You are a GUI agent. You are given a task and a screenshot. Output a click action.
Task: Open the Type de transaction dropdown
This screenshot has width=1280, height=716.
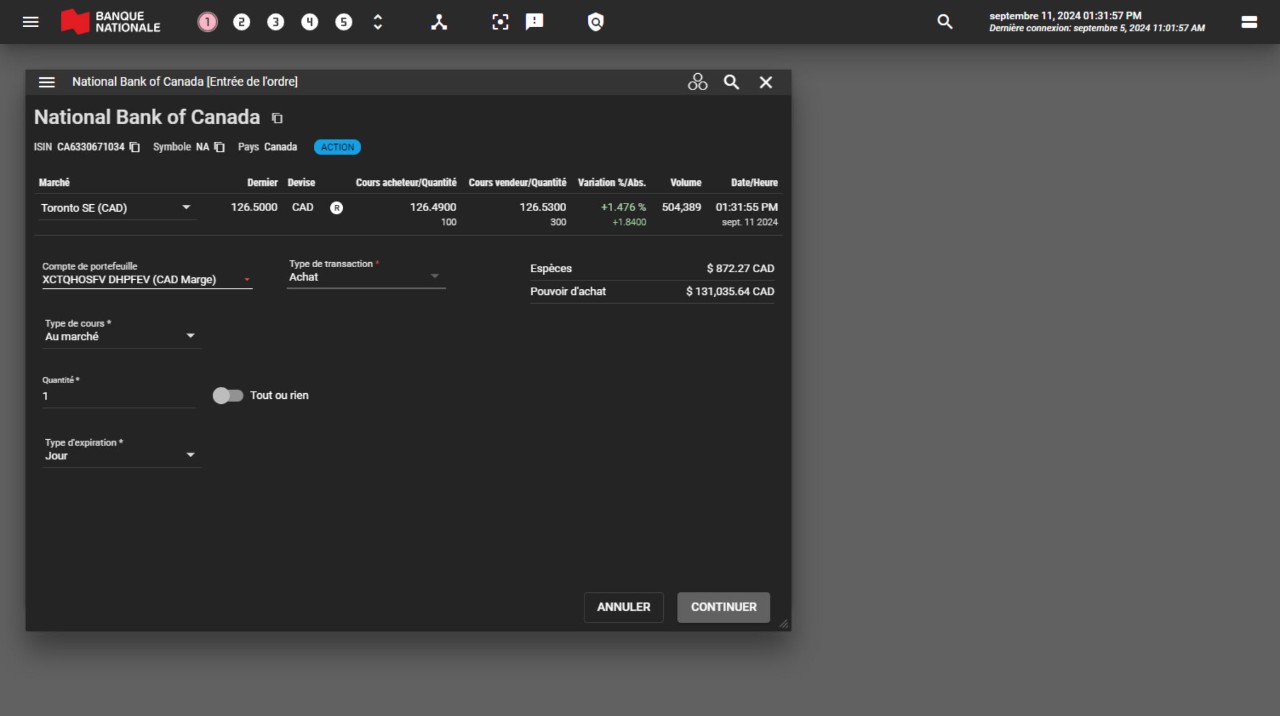(366, 272)
